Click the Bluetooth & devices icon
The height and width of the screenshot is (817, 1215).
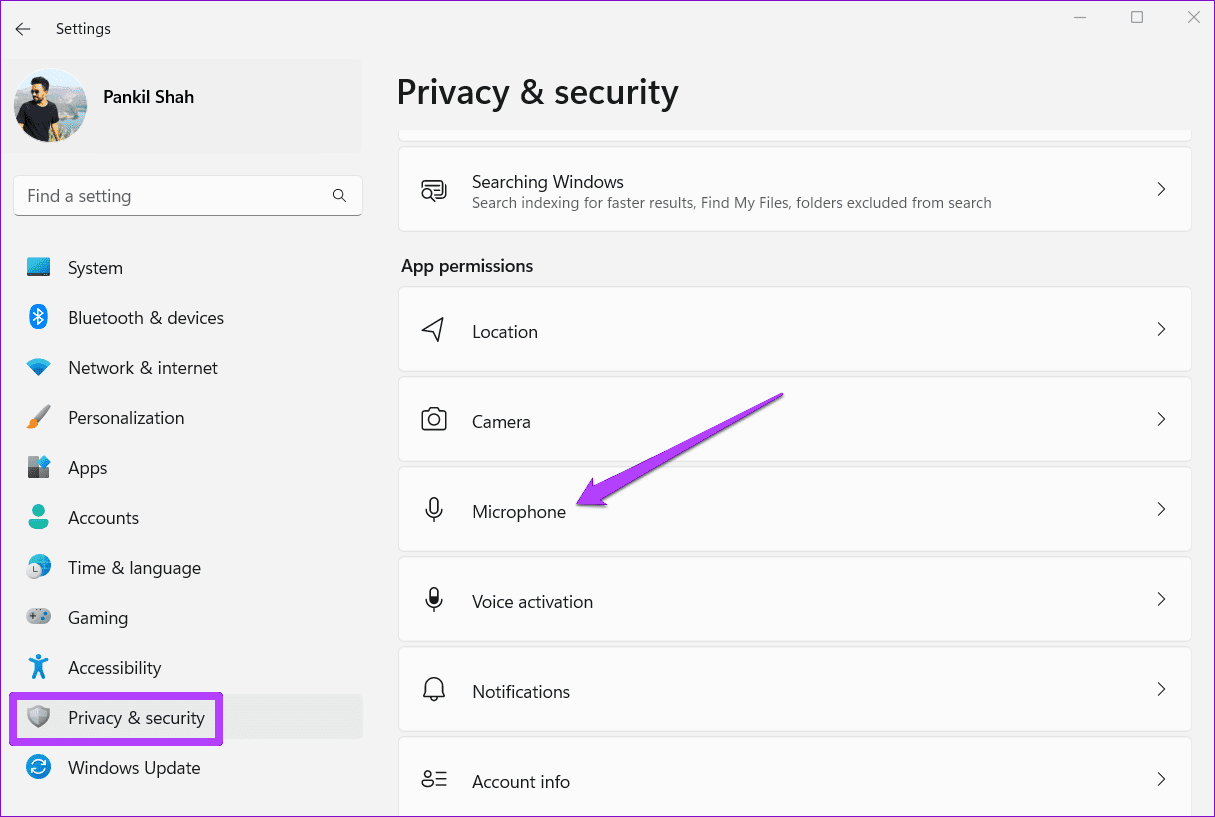pyautogui.click(x=38, y=317)
